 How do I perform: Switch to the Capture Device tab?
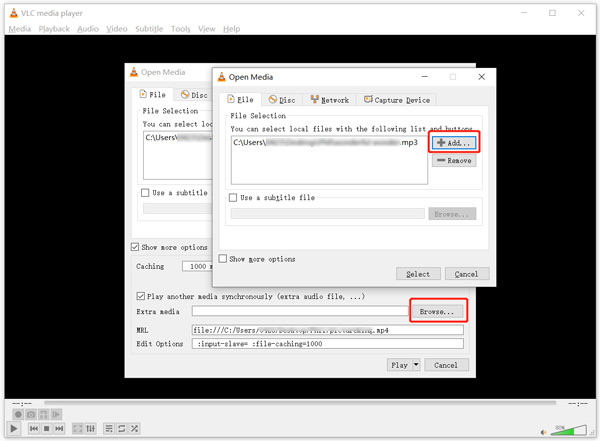pyautogui.click(x=397, y=100)
